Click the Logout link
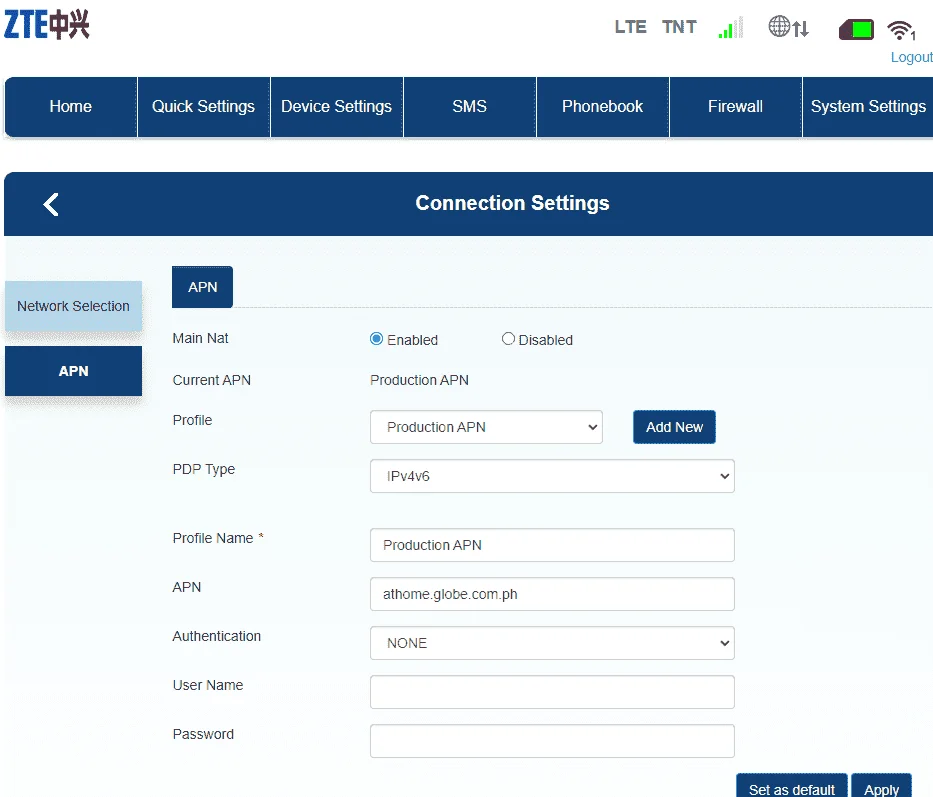 pos(911,57)
